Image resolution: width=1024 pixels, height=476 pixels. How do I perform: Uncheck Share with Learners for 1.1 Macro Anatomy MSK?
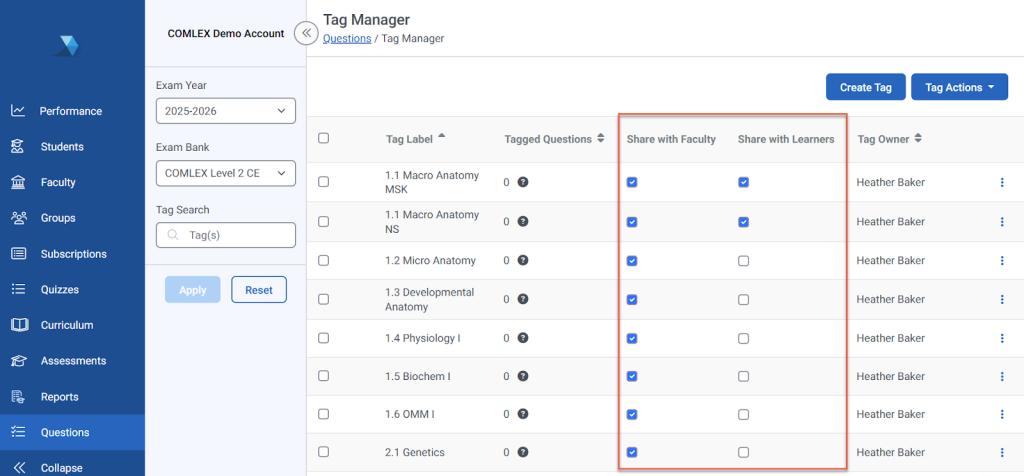(743, 182)
